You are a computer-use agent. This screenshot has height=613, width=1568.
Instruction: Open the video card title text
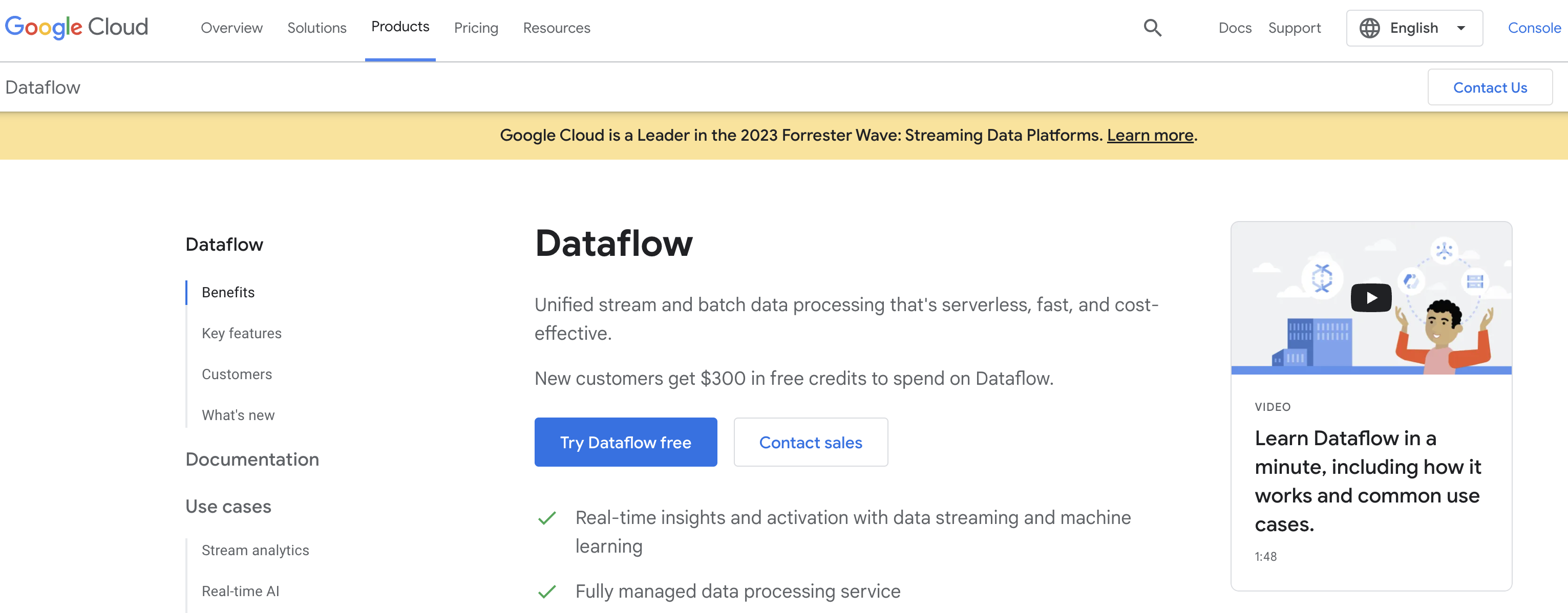click(1367, 481)
